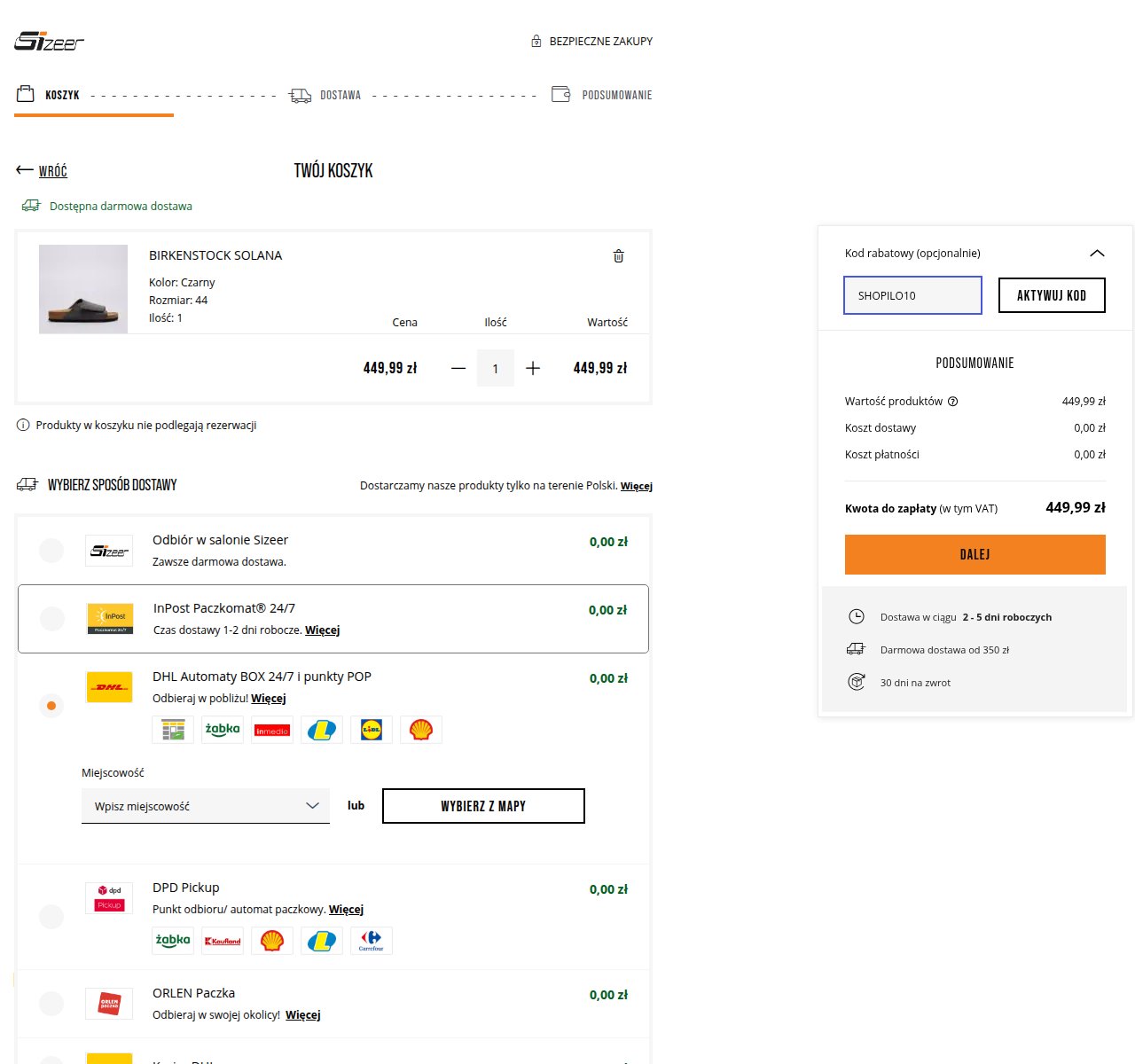The width and height of the screenshot is (1135, 1064).
Task: Click the Birkenstock Solana product name
Action: point(215,255)
